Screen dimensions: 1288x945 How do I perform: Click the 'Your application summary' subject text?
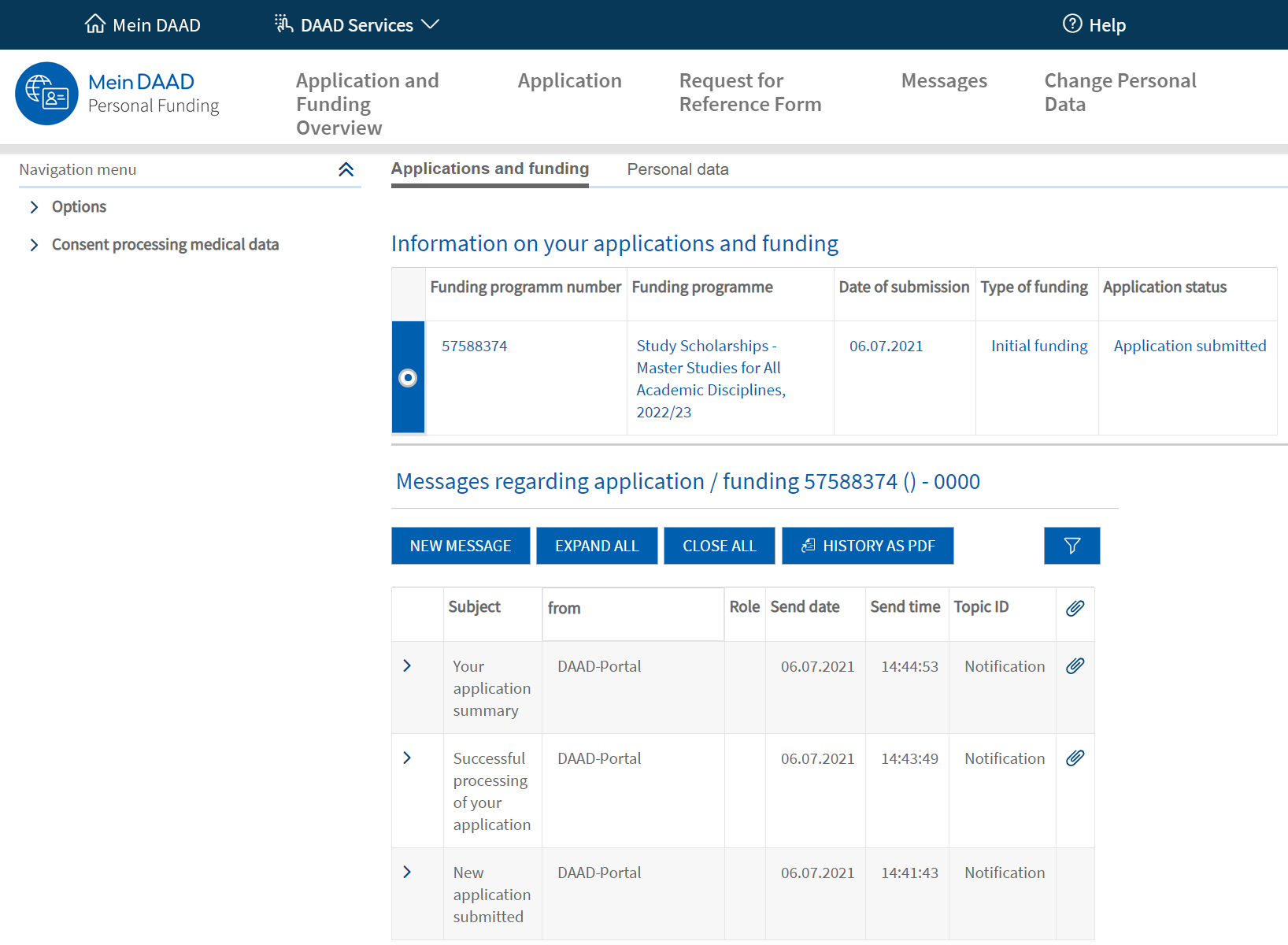(491, 688)
